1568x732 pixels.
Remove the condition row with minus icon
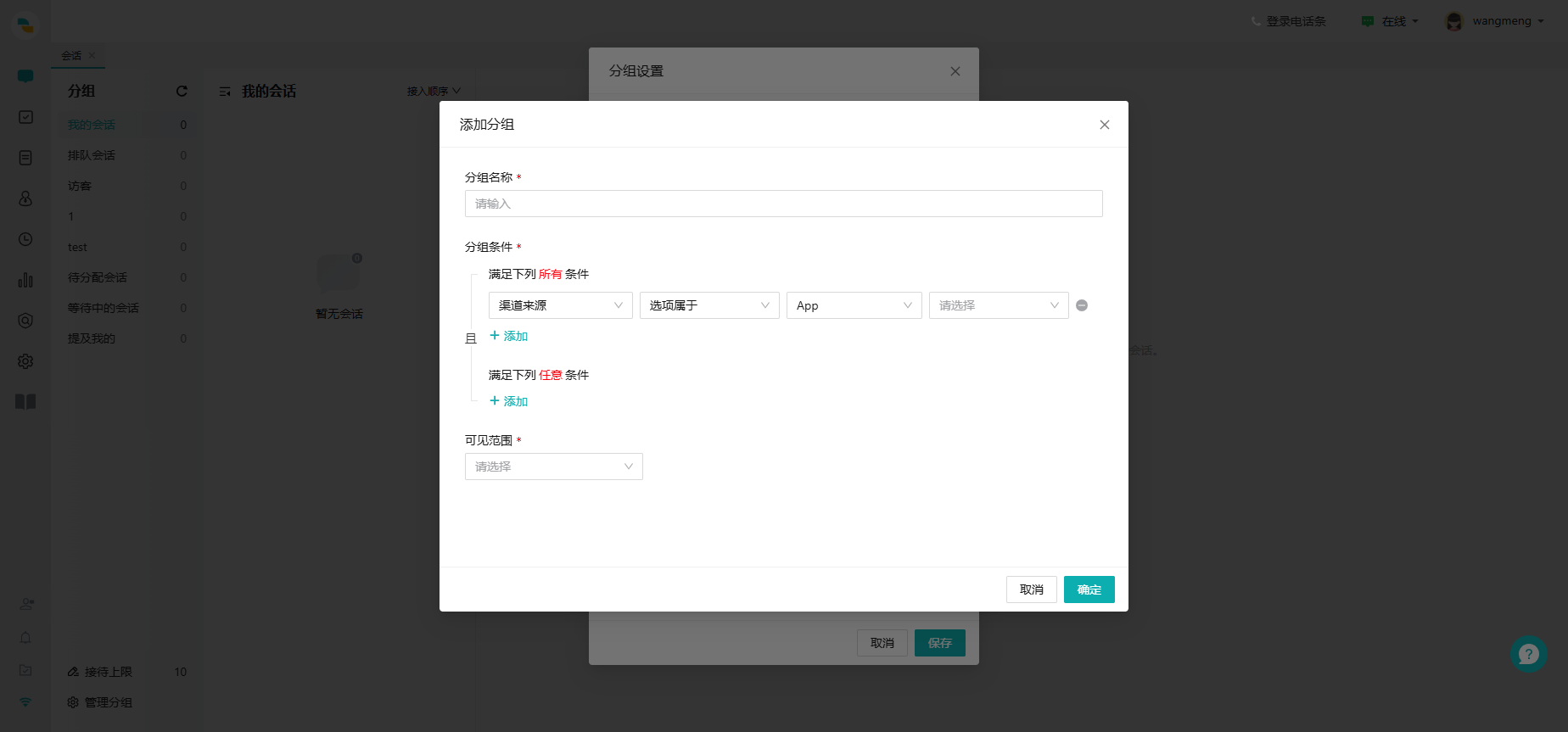1082,305
